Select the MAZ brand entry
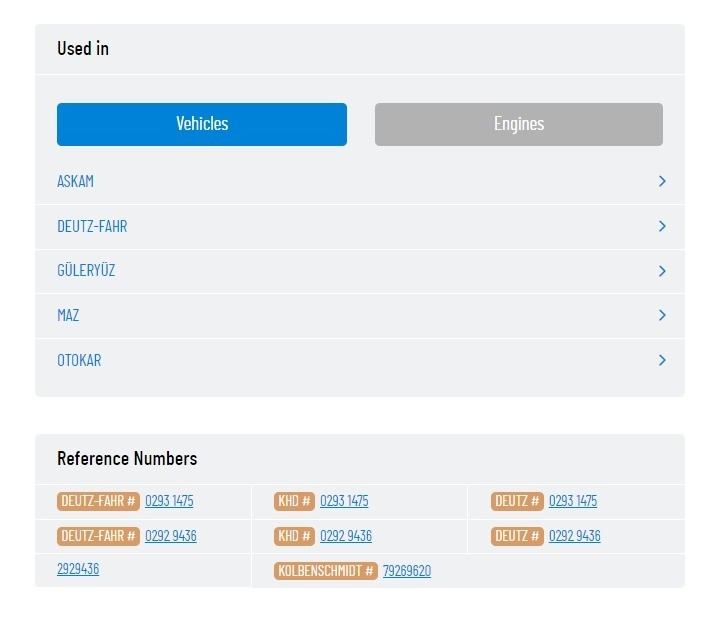Image resolution: width=726 pixels, height=633 pixels. click(68, 315)
